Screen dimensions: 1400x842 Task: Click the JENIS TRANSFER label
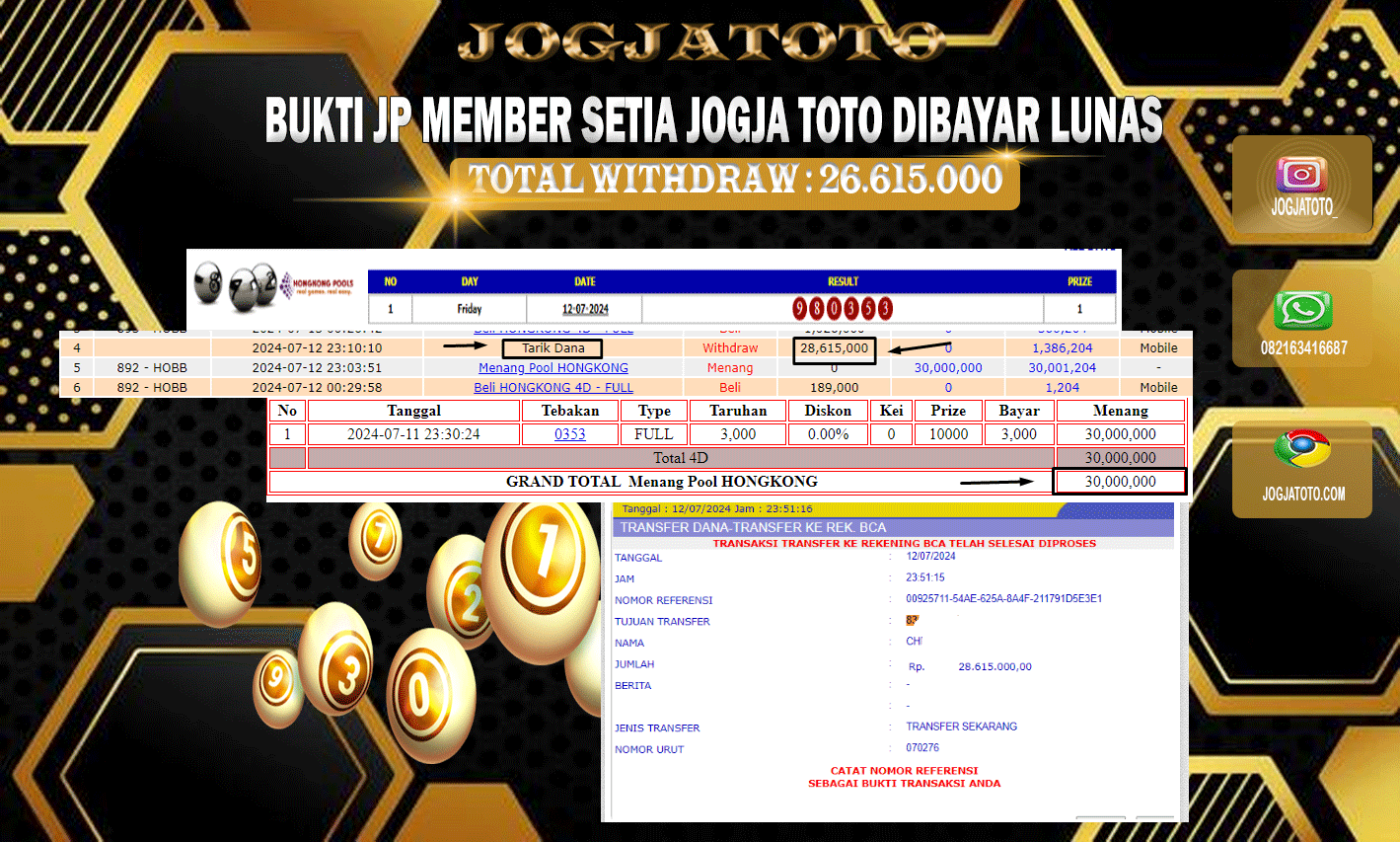point(657,728)
